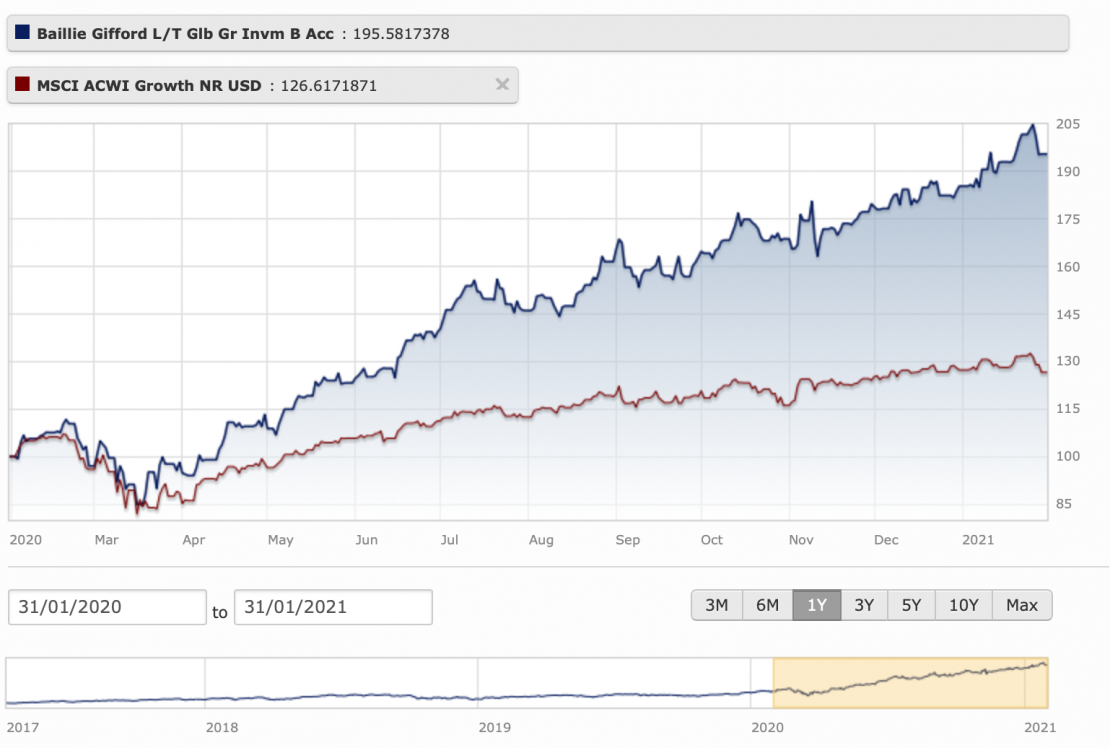This screenshot has height=748, width=1110.
Task: Click the 2017 section of the navigator strip
Action: [105, 683]
